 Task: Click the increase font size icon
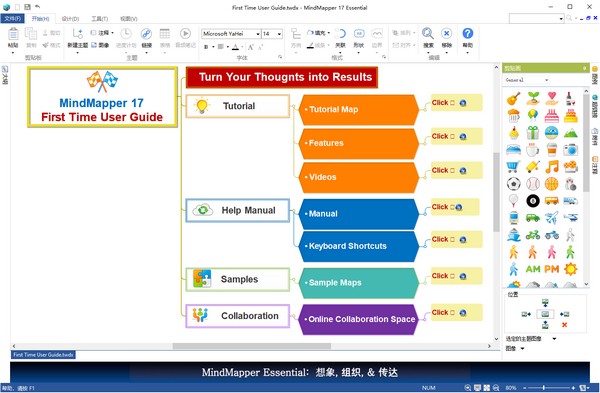(x=251, y=47)
